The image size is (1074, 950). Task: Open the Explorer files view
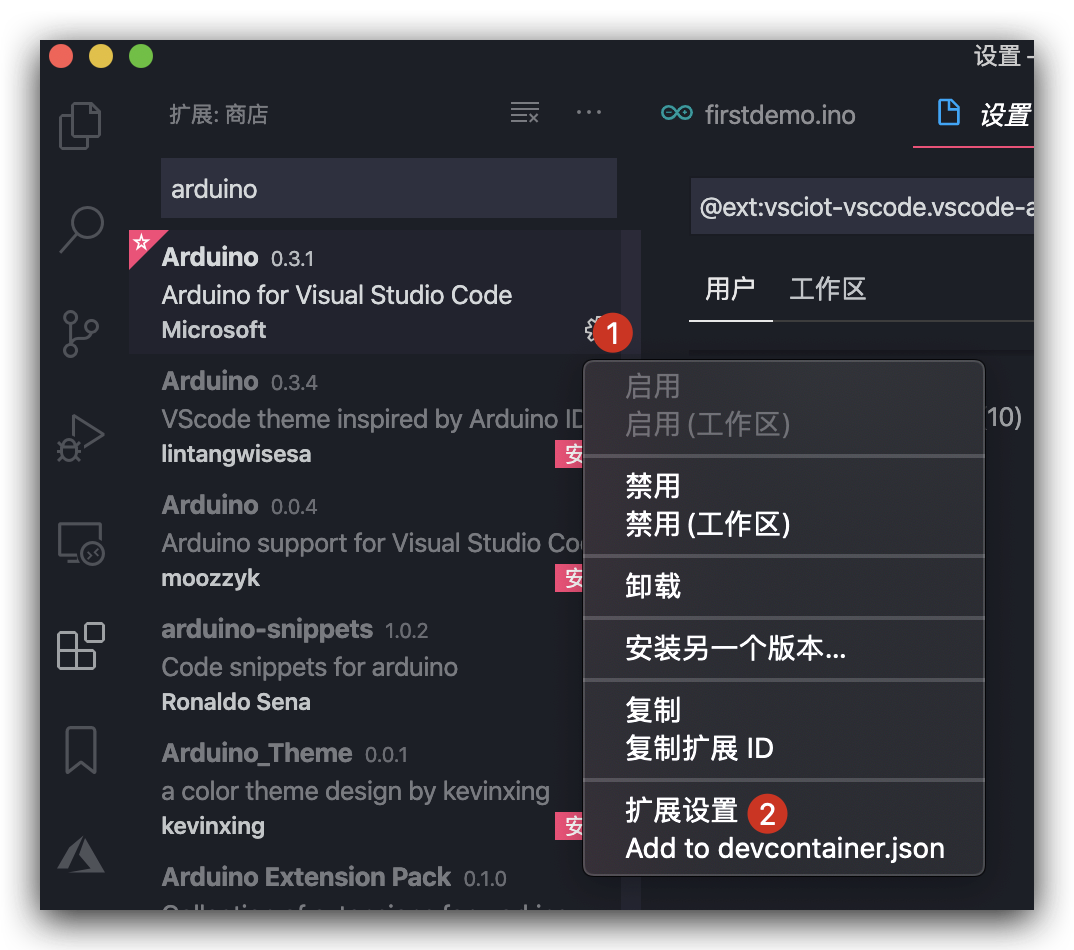point(80,125)
